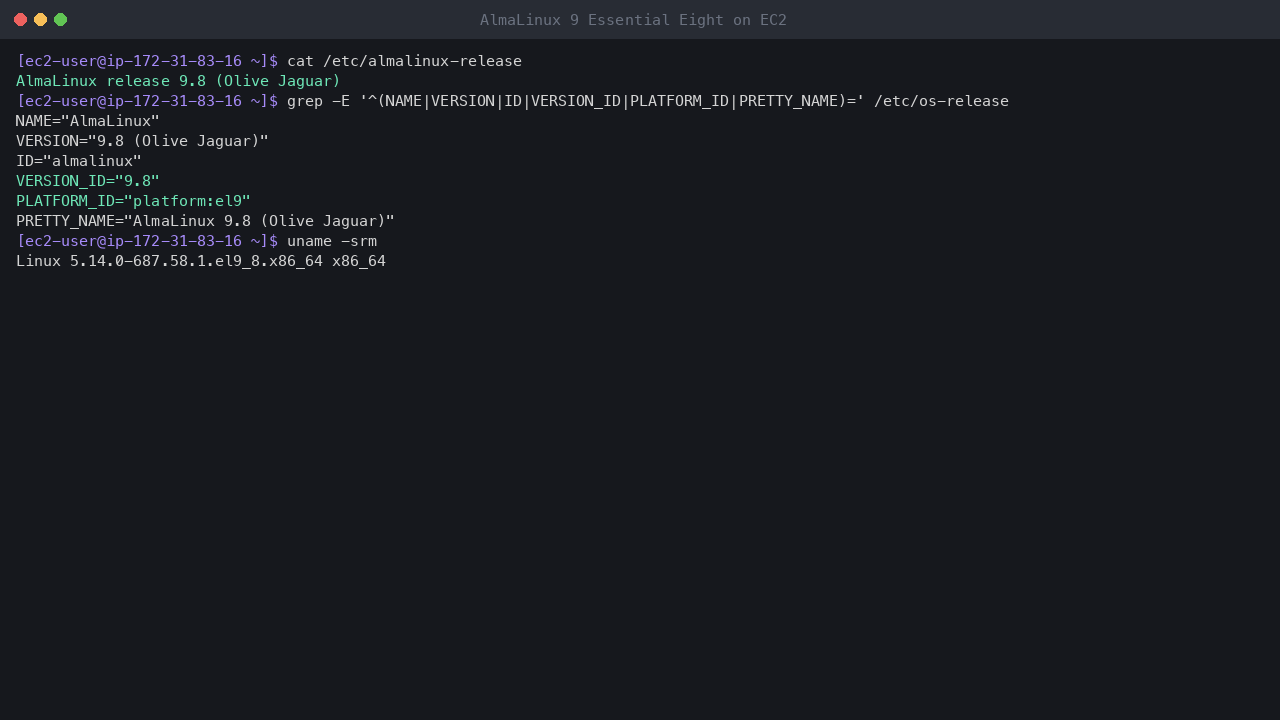Close the terminal with the red button
This screenshot has height=720, width=1280.
click(20, 20)
